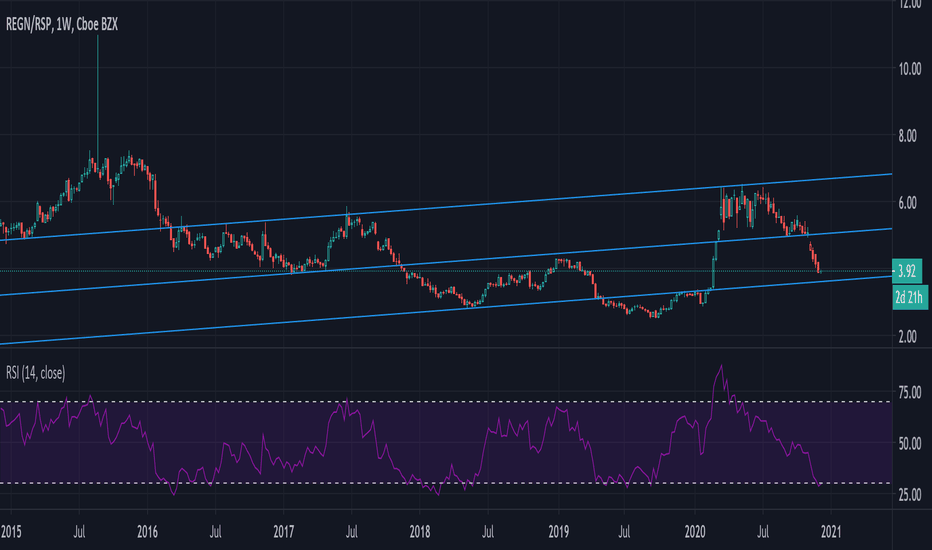Select the RSI (14, close) indicator label
This screenshot has width=932, height=550.
click(36, 373)
